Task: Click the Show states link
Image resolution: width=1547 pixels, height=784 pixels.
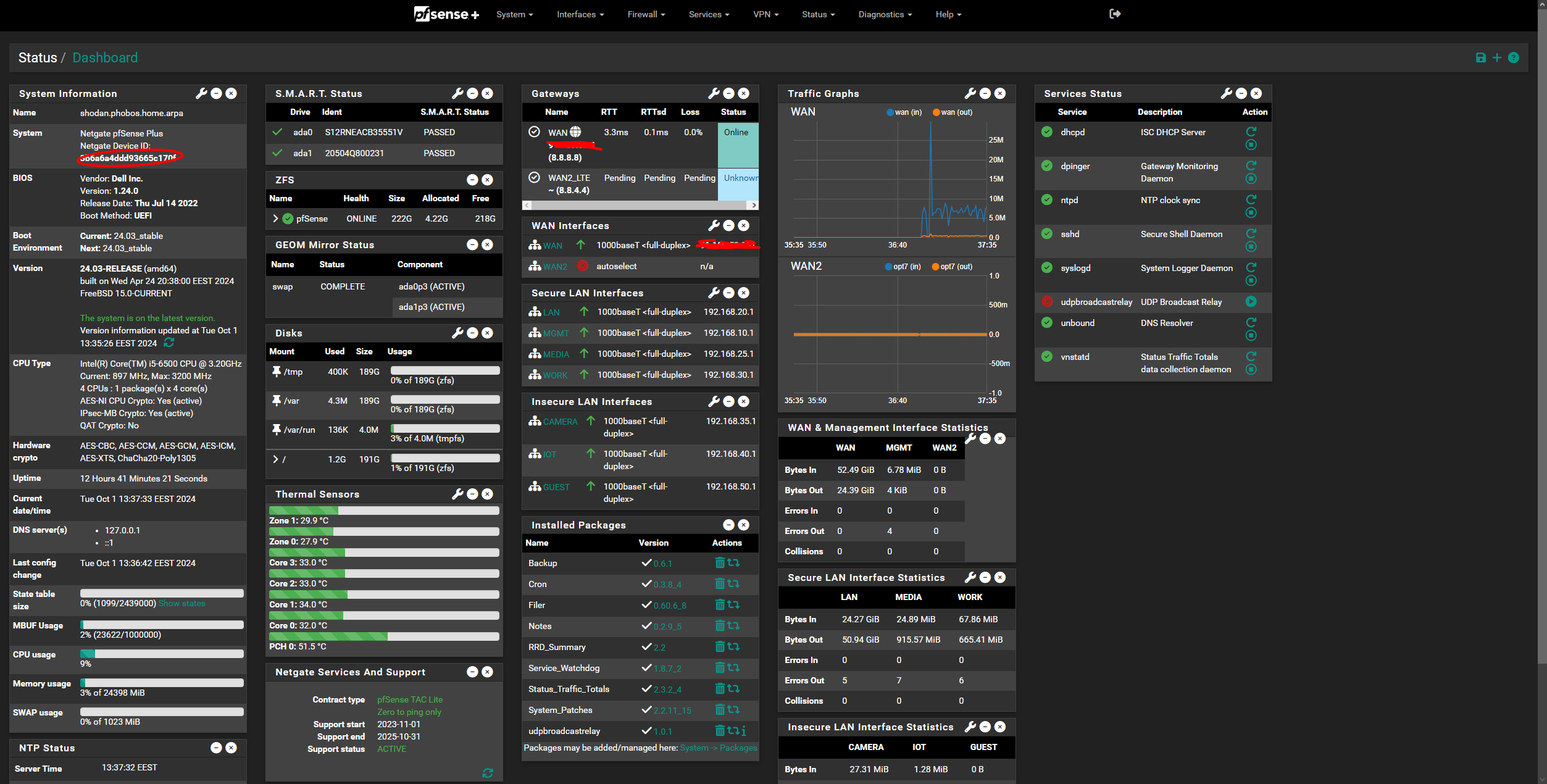Action: (x=181, y=603)
